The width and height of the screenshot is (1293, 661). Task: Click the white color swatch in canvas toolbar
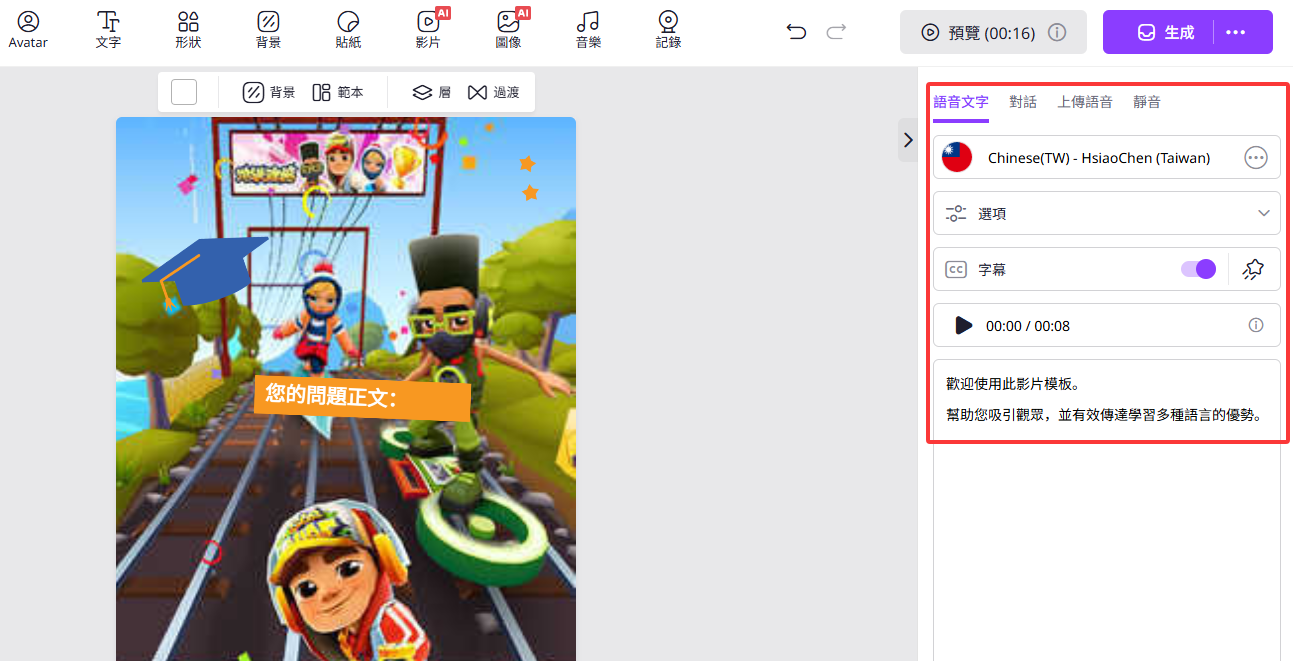tap(184, 92)
